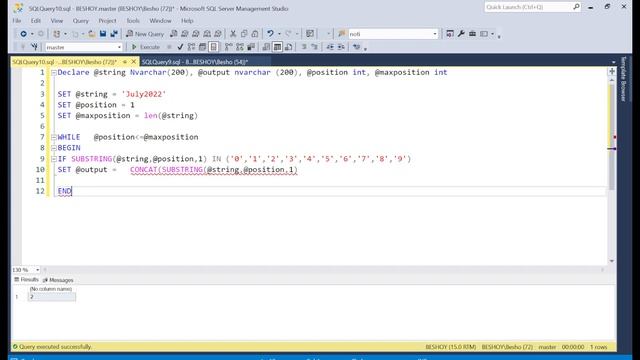Open the Tools menu
This screenshot has height=360, width=640.
point(133,20)
